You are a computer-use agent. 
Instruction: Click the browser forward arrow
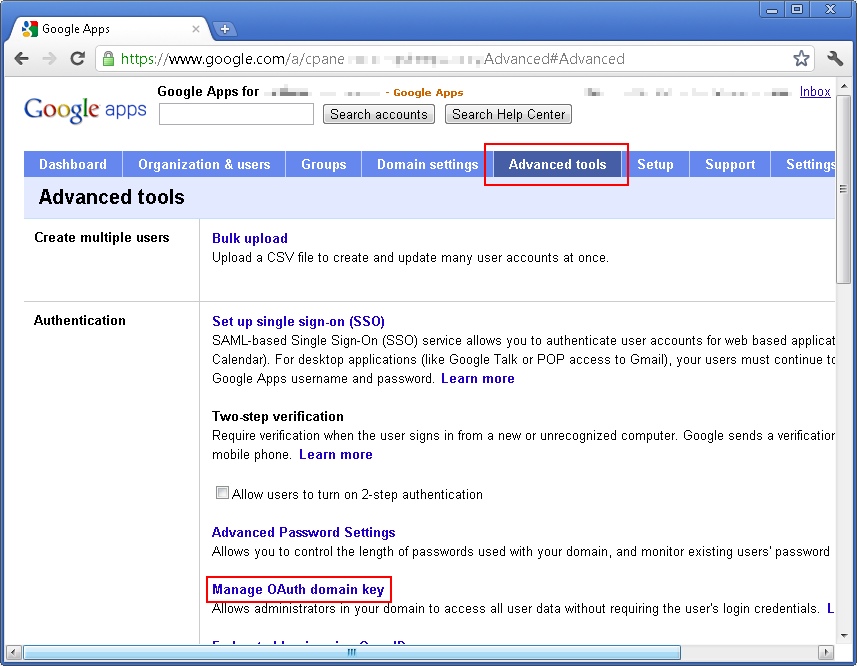pyautogui.click(x=50, y=58)
